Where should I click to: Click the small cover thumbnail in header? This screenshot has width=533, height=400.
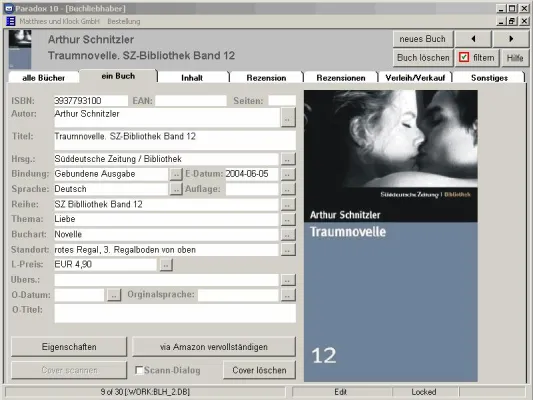(x=20, y=49)
